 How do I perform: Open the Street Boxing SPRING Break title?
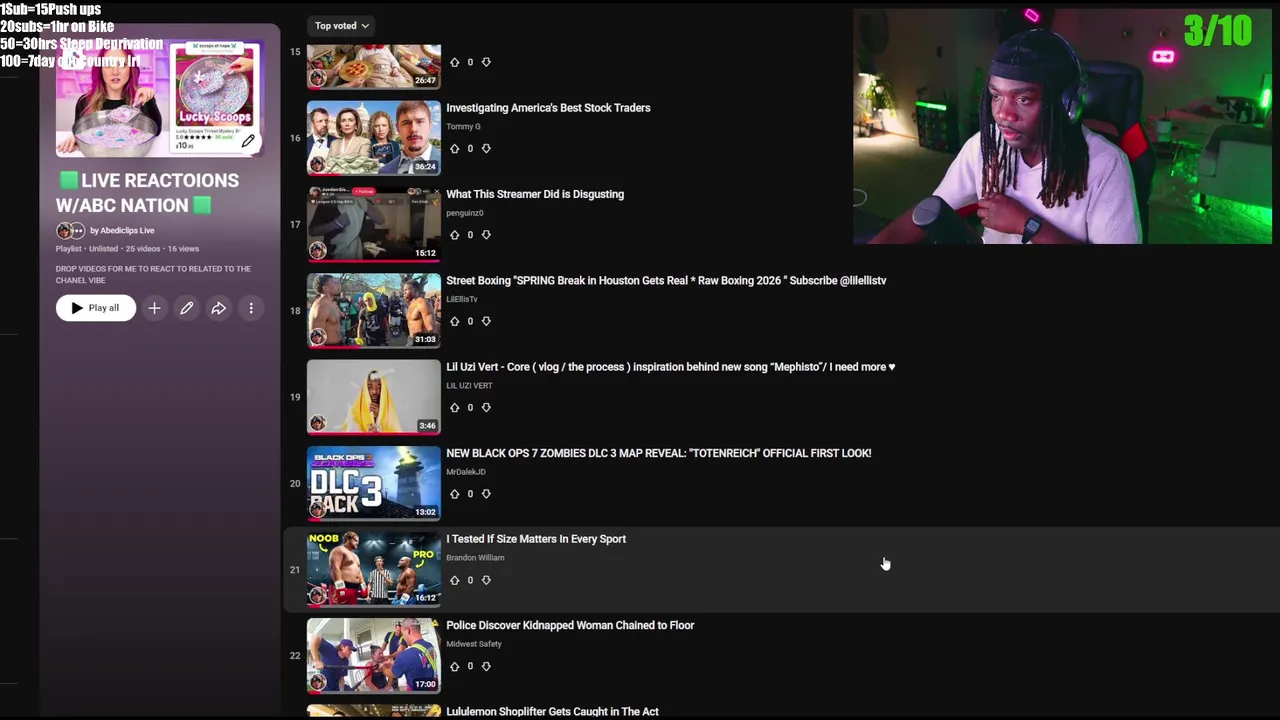(666, 281)
